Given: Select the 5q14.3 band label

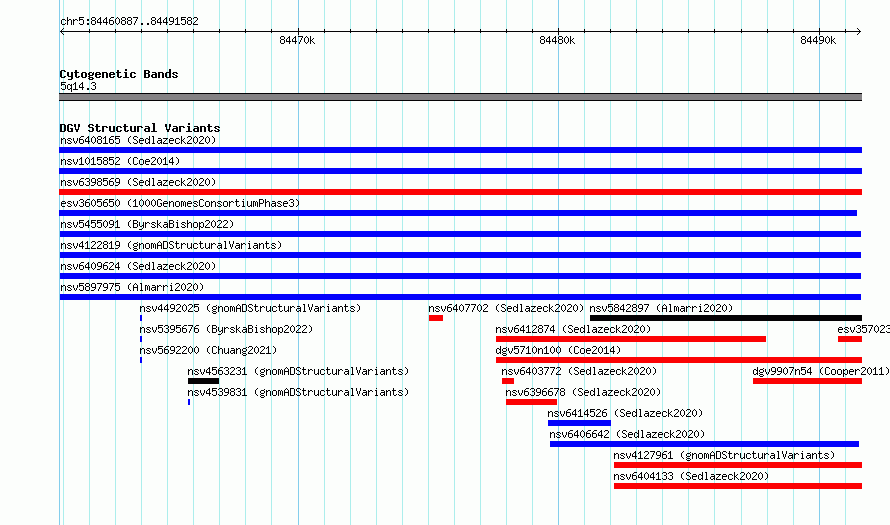Looking at the screenshot, I should (x=78, y=86).
